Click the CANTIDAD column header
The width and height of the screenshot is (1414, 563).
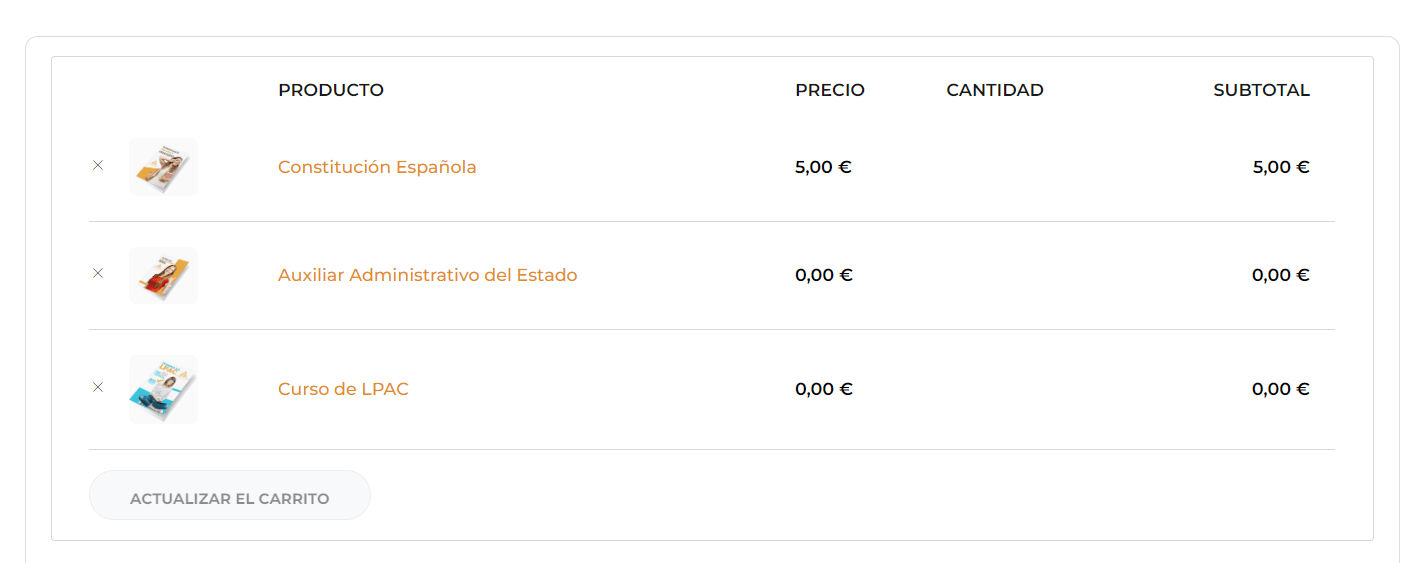tap(995, 90)
